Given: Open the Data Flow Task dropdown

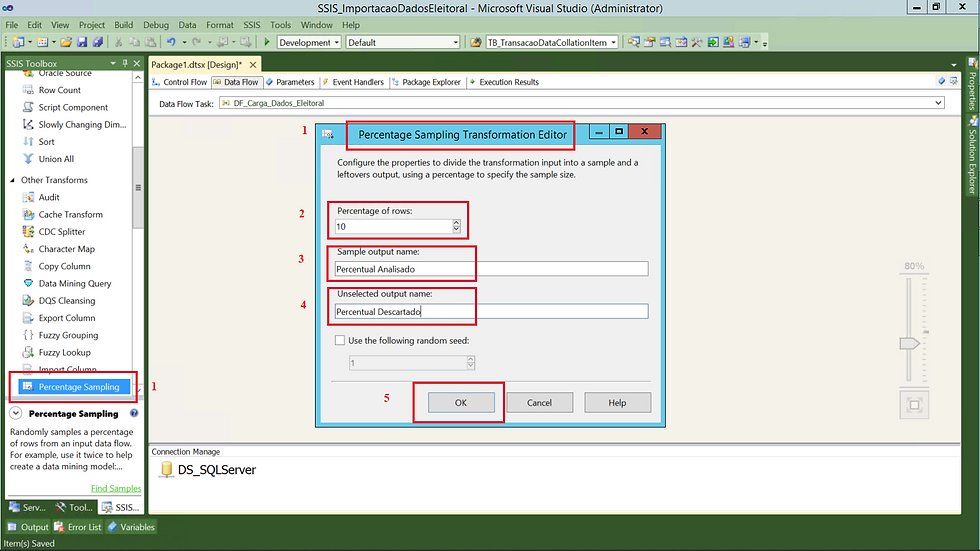Looking at the screenshot, I should pyautogui.click(x=938, y=103).
